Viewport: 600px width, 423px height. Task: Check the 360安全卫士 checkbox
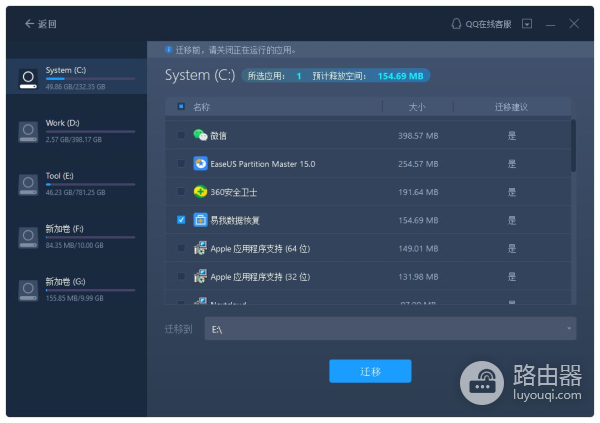click(x=181, y=191)
